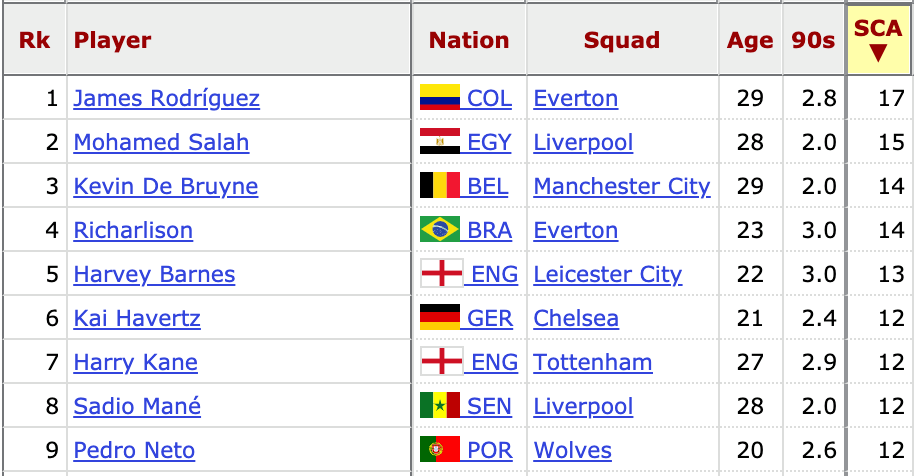The width and height of the screenshot is (914, 476).
Task: Click the Colombia flag icon
Action: pos(440,97)
